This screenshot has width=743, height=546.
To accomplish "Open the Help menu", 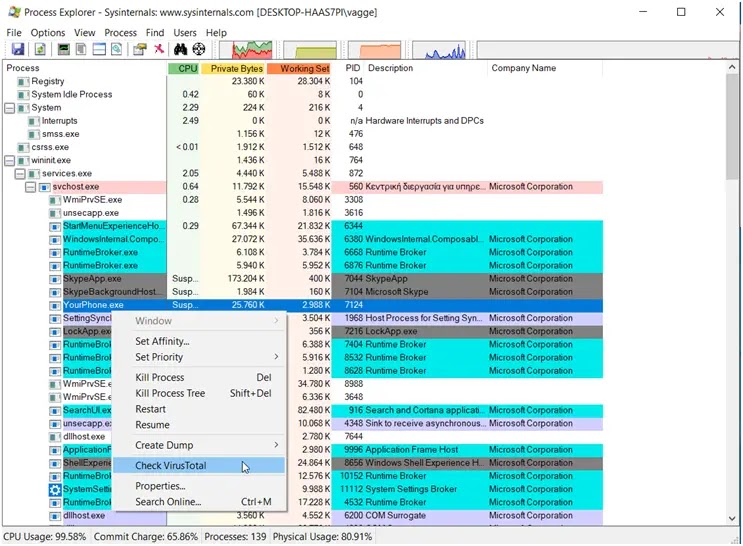I will tap(216, 33).
